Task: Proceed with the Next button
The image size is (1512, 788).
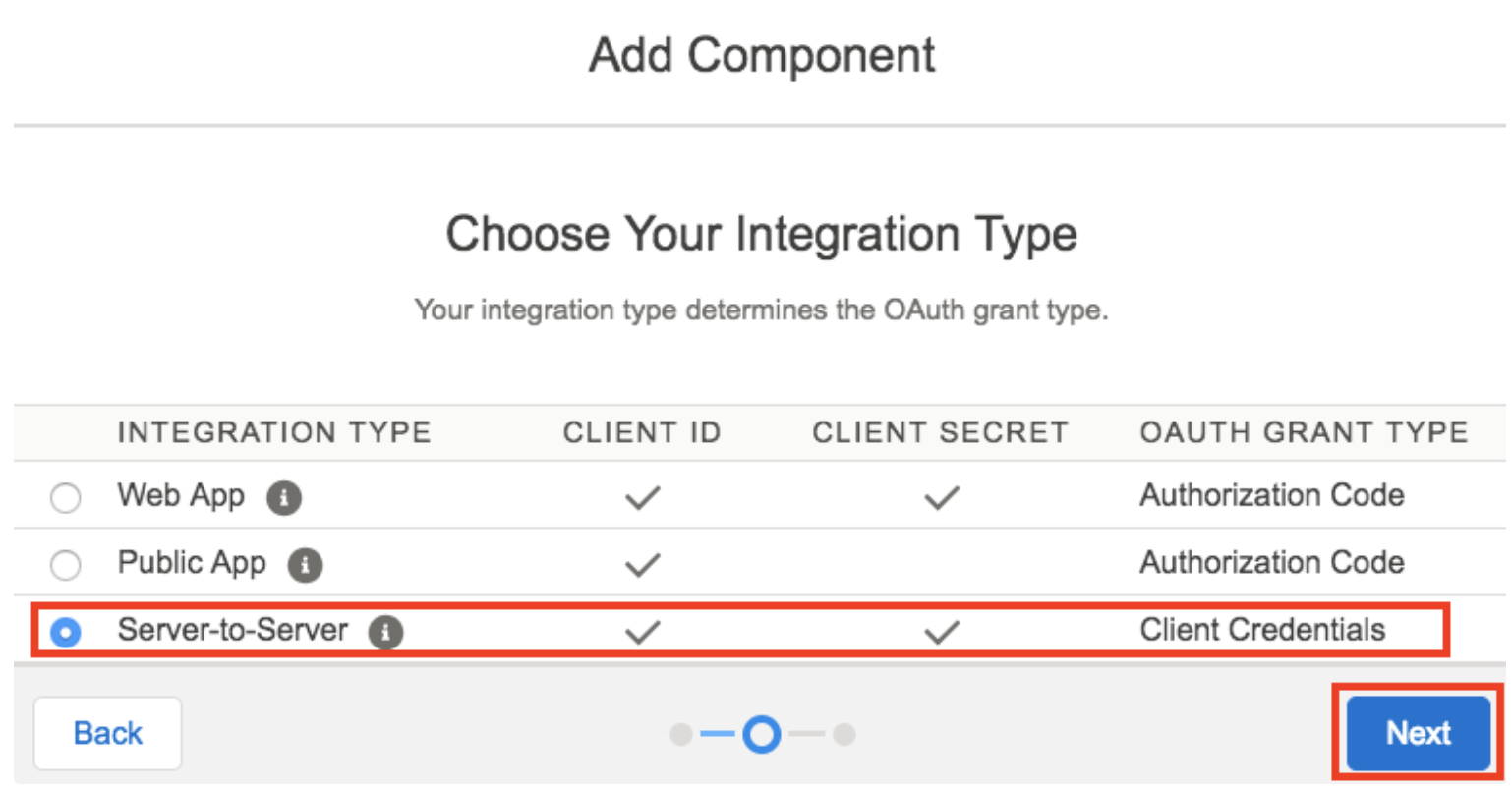Action: click(1418, 733)
